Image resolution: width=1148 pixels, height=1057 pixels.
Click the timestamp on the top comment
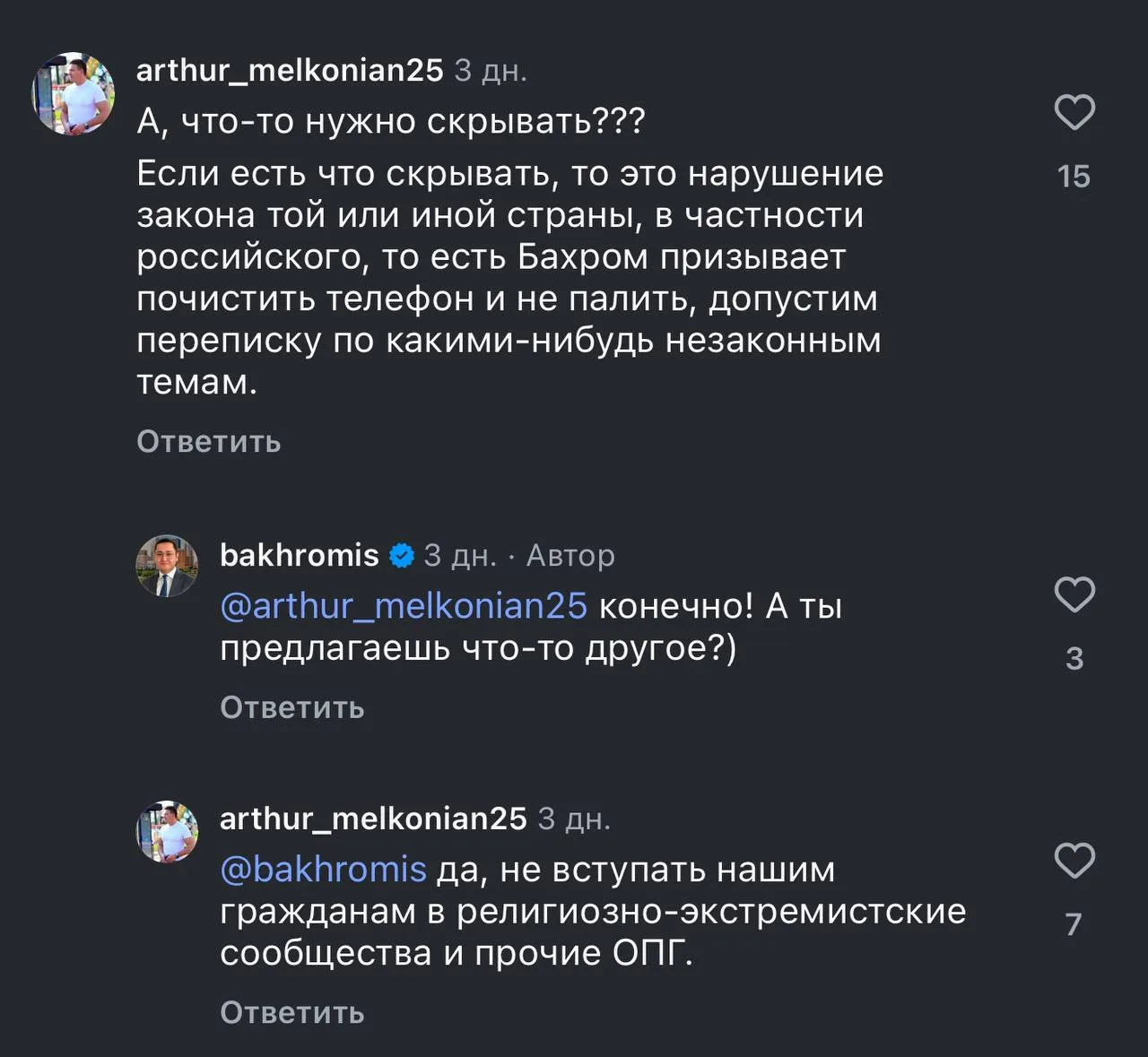point(490,70)
